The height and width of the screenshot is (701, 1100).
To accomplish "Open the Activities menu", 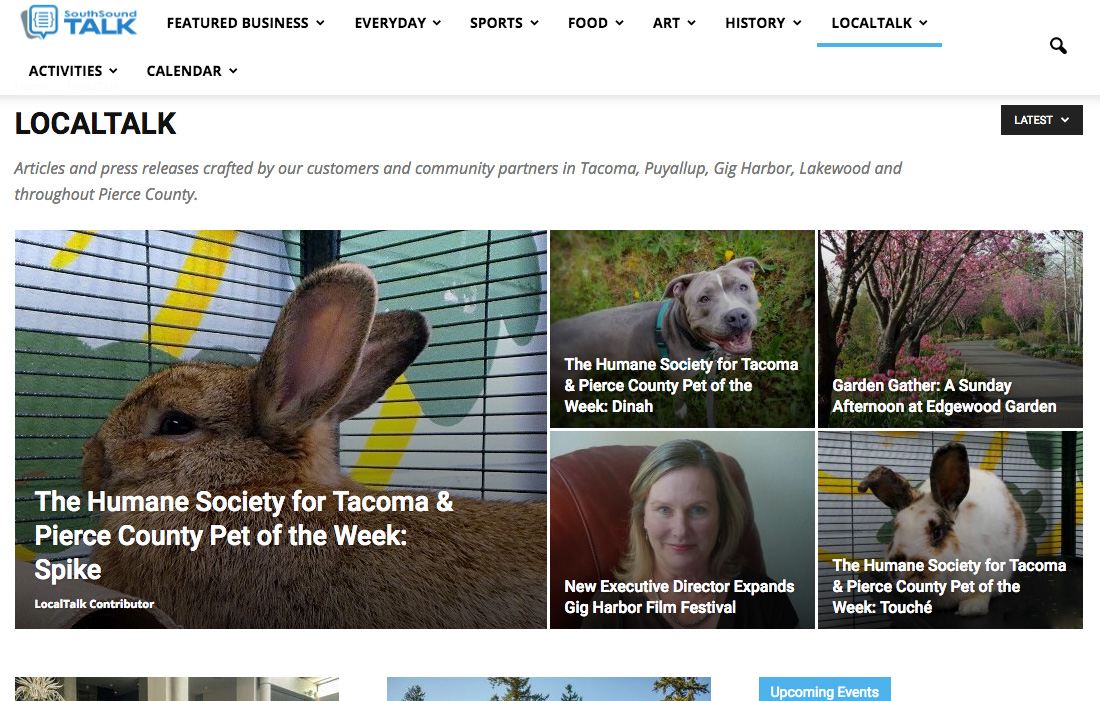I will click(x=73, y=71).
